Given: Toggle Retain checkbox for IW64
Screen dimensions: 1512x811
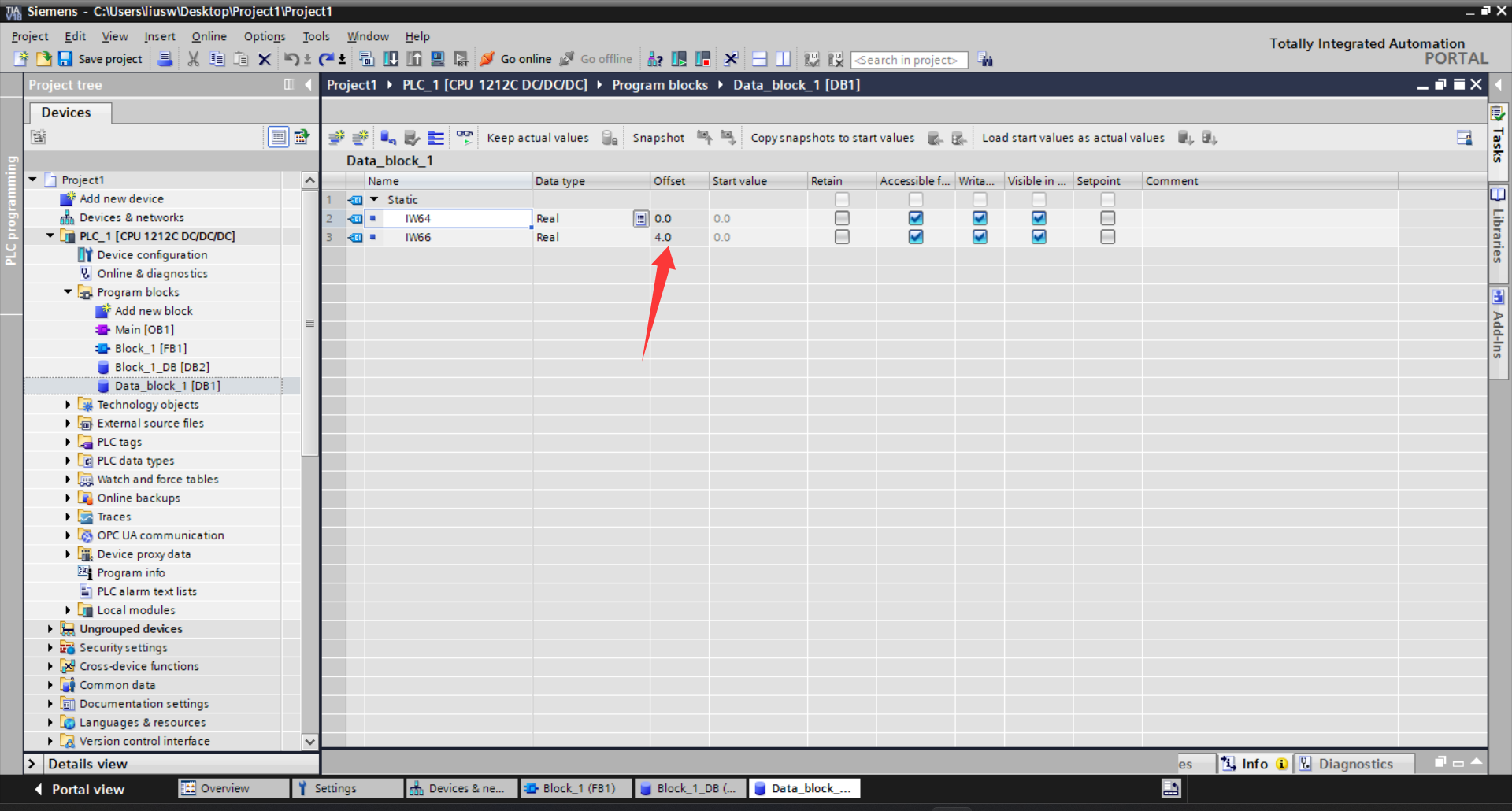Looking at the screenshot, I should coord(842,218).
